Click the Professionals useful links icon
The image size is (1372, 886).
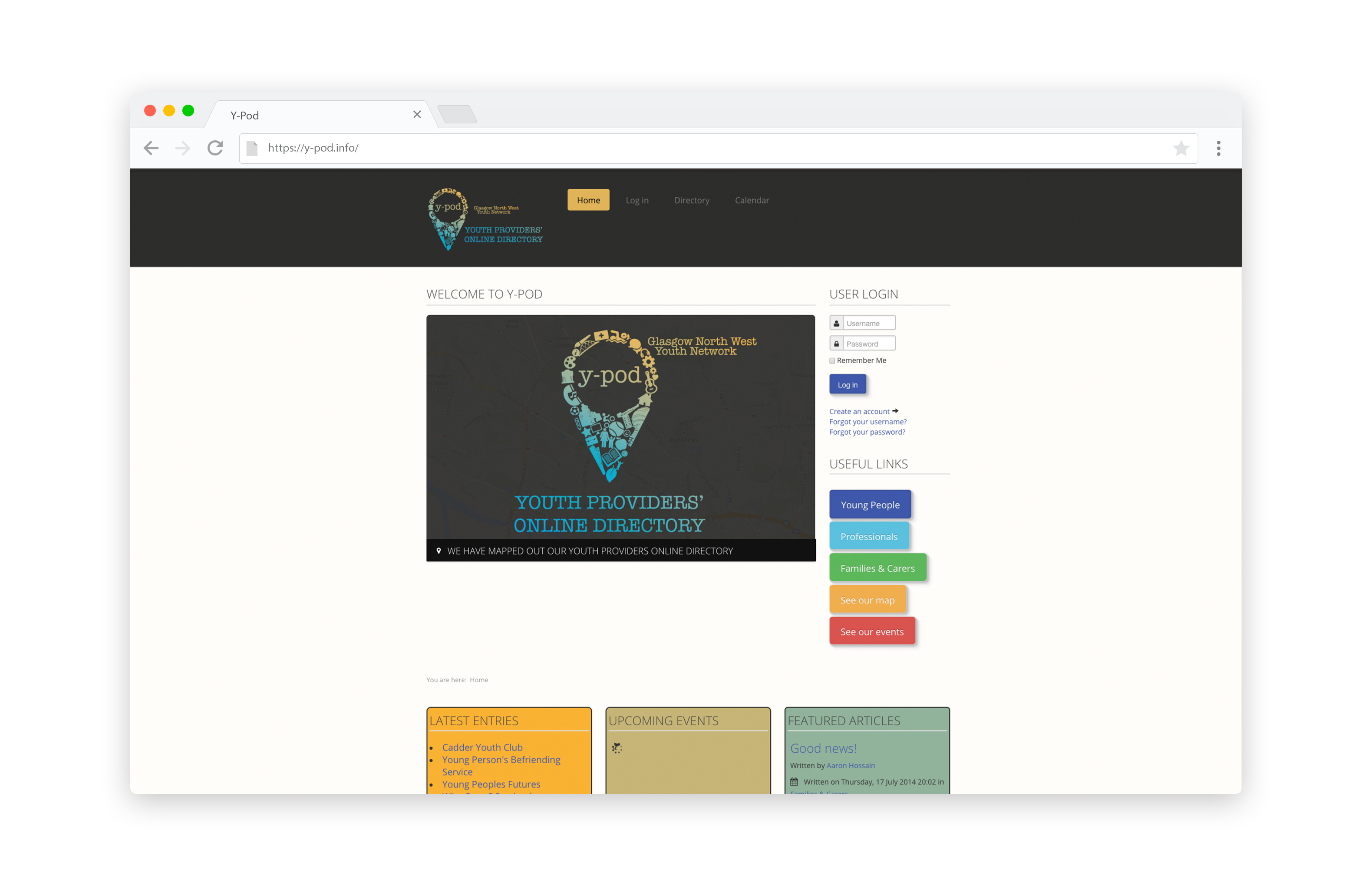[868, 536]
